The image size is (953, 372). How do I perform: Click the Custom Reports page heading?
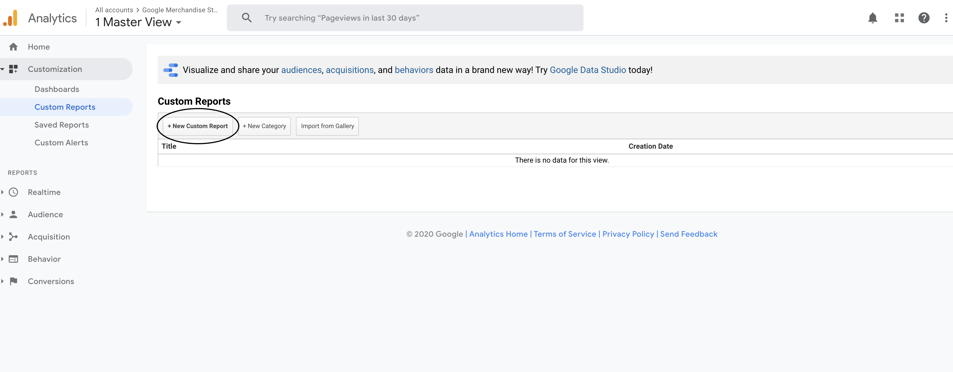[x=194, y=102]
